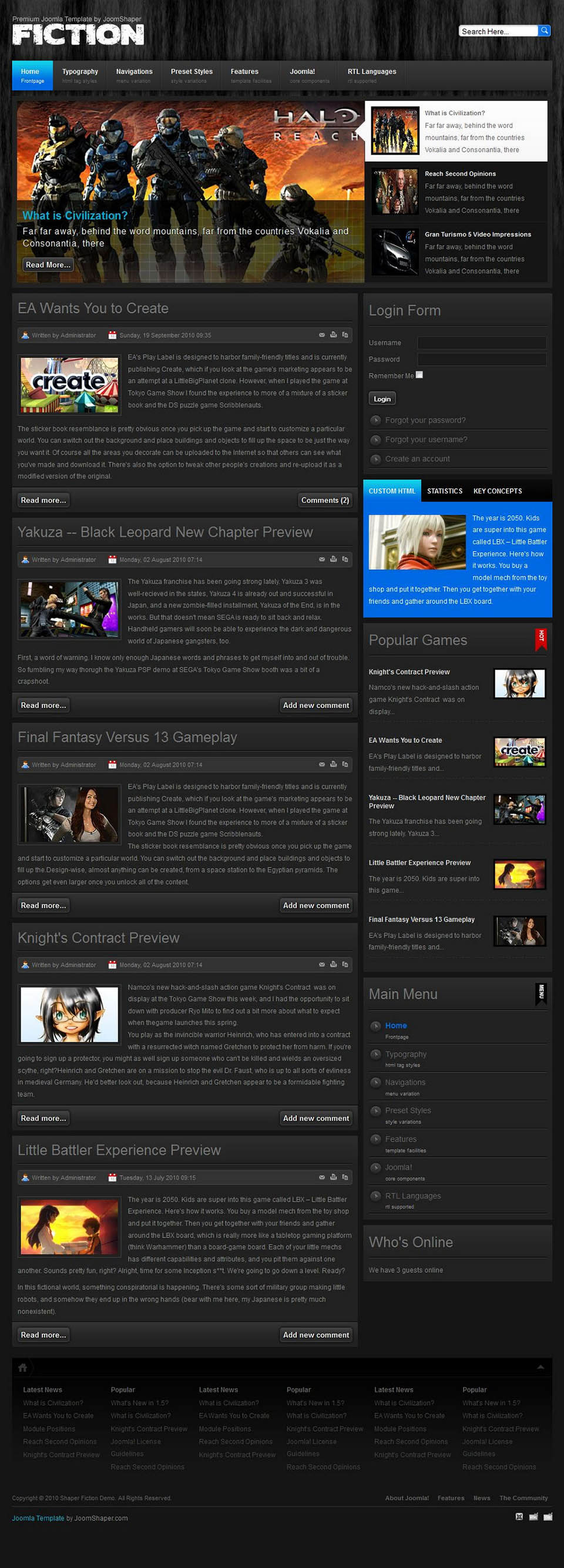Open PDF of Yakuza Black Leopard article
Viewport: 564px width, 1568px height.
point(345,559)
